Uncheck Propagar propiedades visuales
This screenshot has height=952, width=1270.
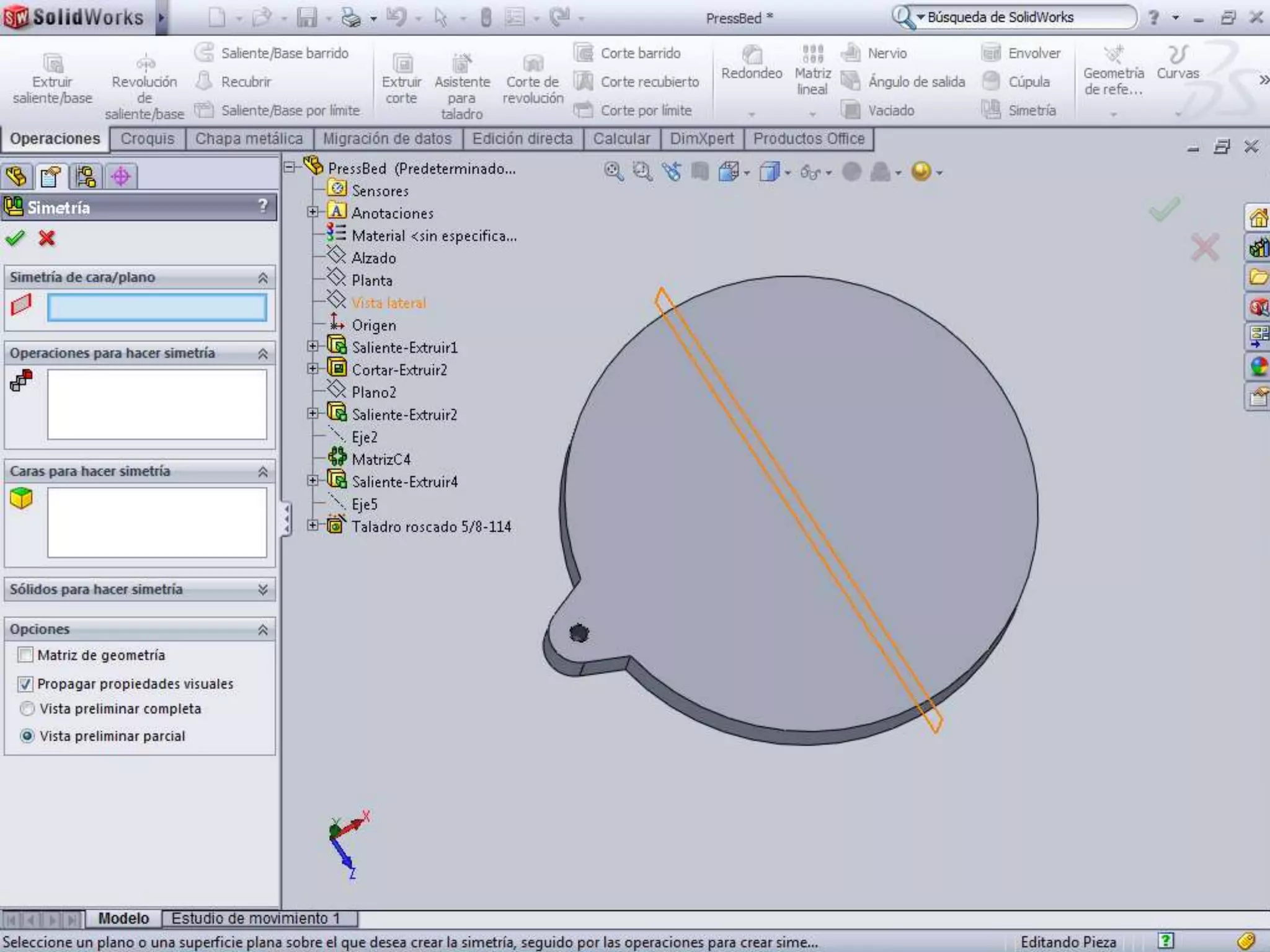(x=26, y=684)
